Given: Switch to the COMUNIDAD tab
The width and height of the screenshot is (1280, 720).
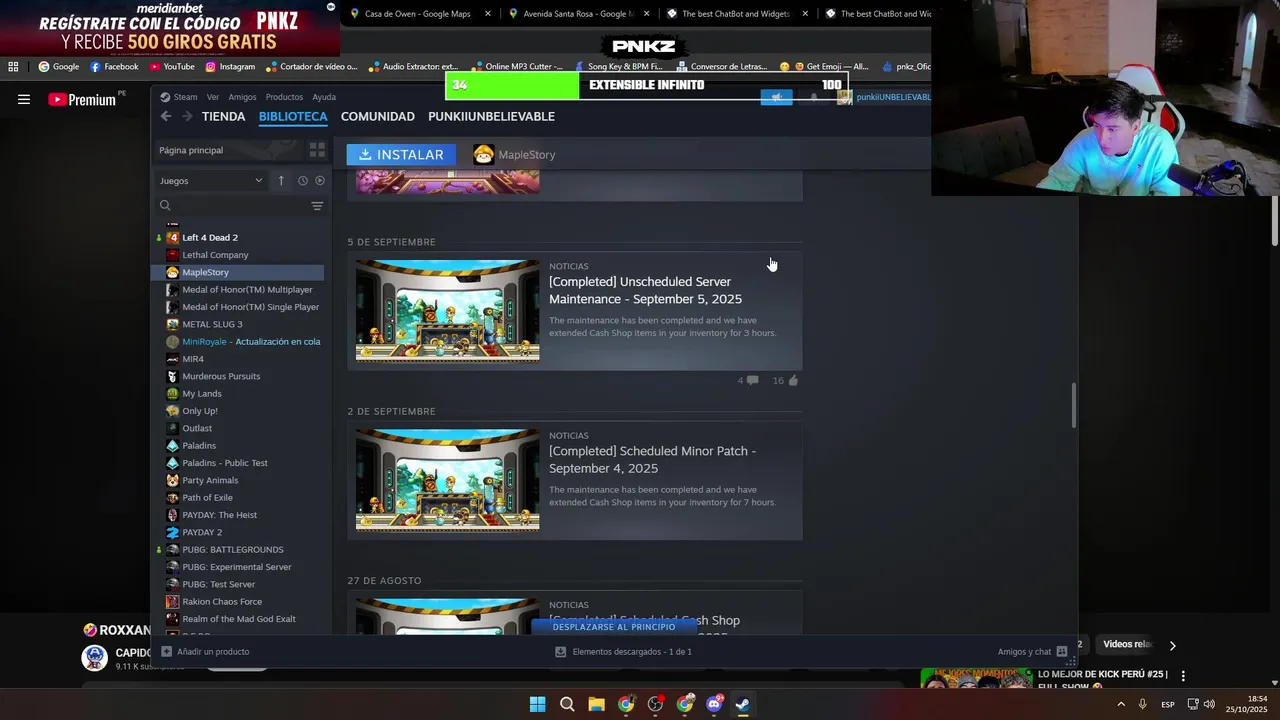Looking at the screenshot, I should pyautogui.click(x=378, y=117).
